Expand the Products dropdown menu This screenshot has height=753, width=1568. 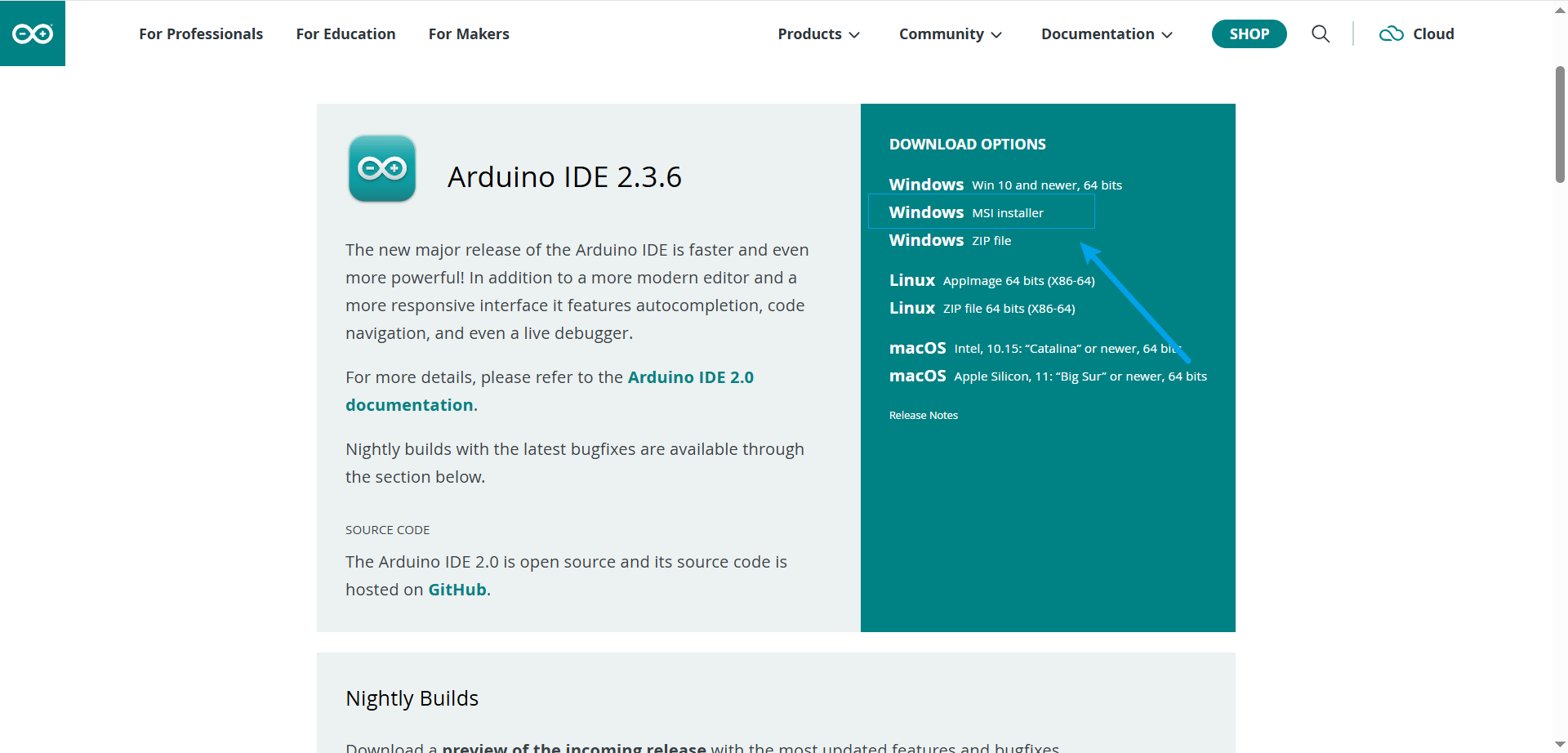[x=818, y=33]
